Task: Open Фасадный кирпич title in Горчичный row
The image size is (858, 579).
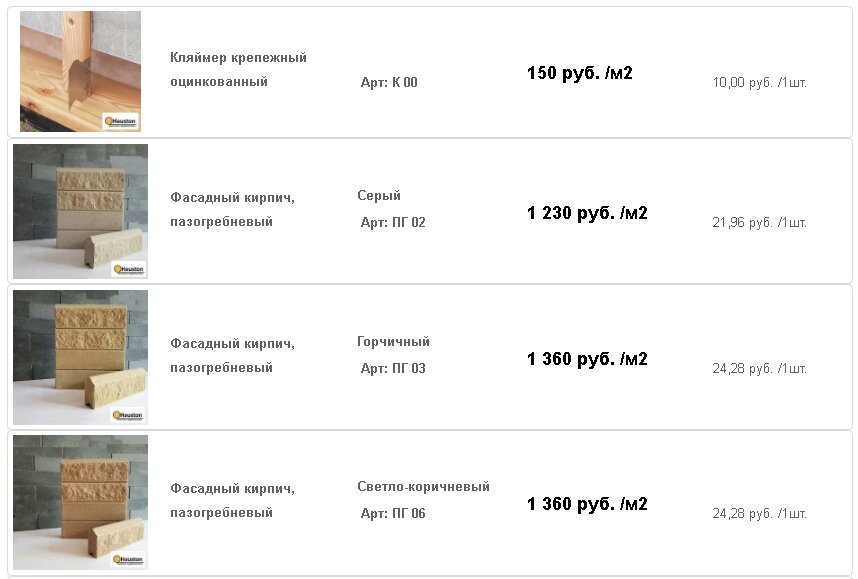Action: tap(233, 355)
